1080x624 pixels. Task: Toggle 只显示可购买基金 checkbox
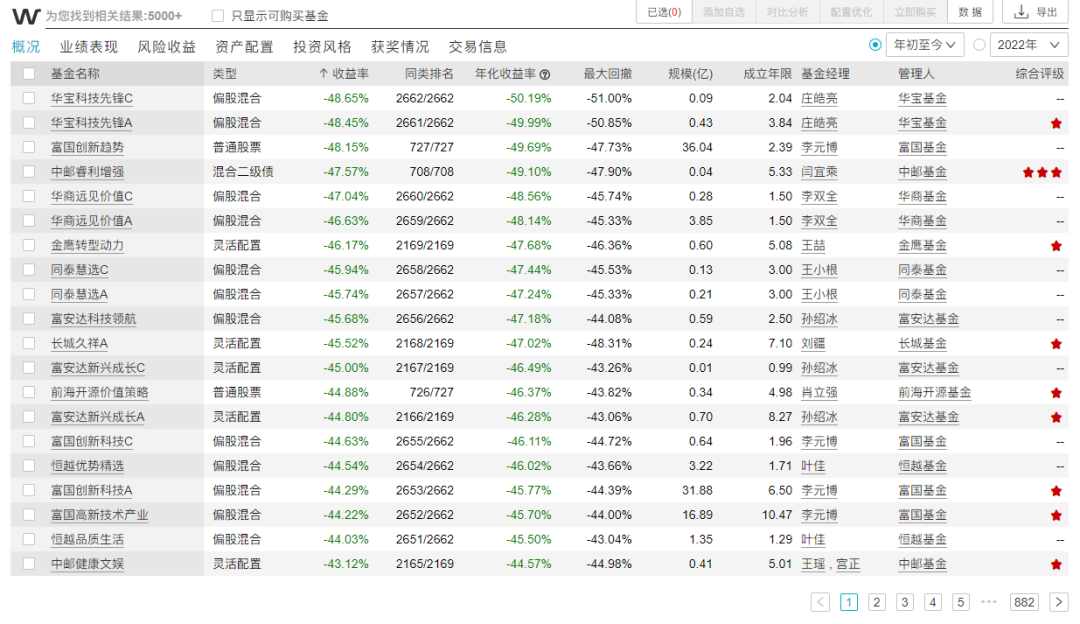click(x=218, y=16)
